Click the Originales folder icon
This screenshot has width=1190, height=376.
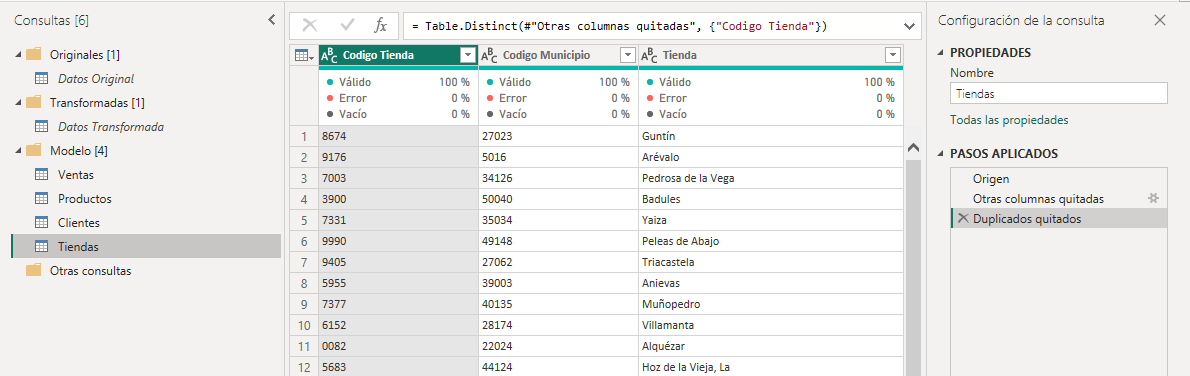coord(33,55)
